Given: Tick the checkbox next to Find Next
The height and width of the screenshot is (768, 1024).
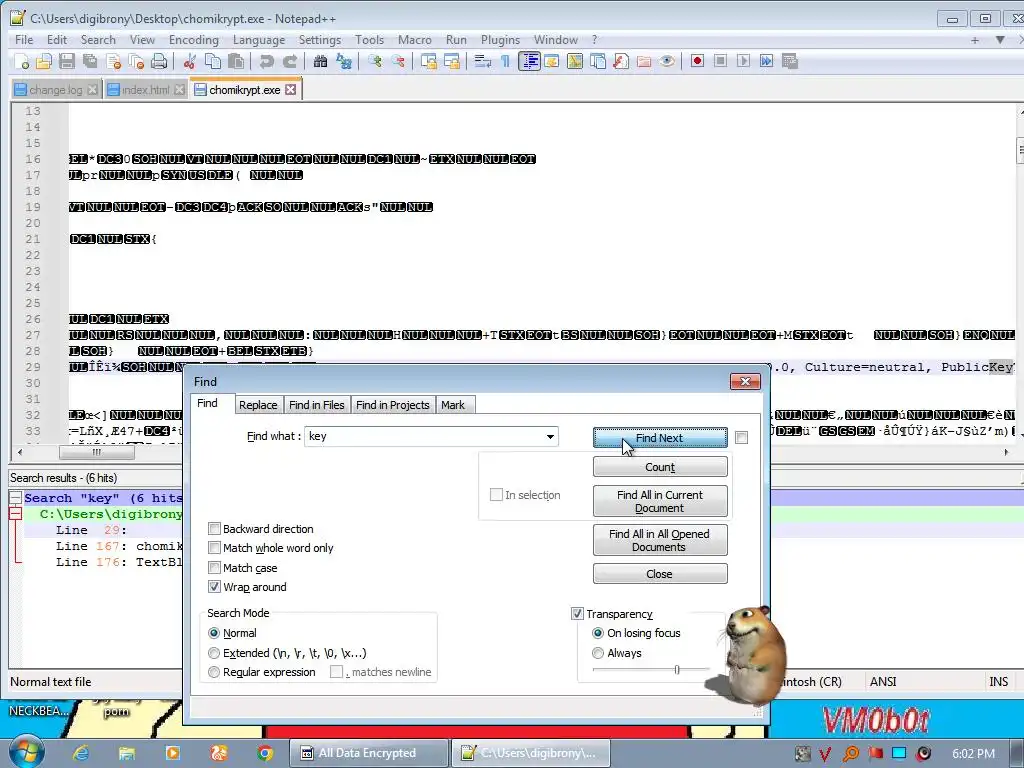Looking at the screenshot, I should click(x=741, y=438).
